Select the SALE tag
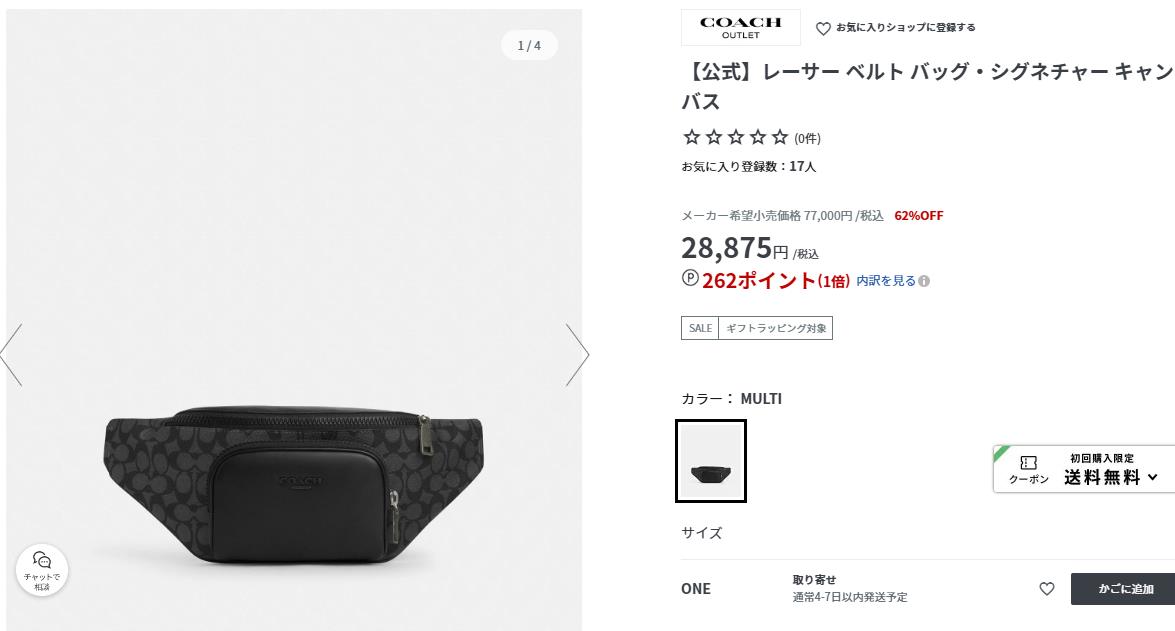This screenshot has width=1175, height=631. click(x=700, y=328)
